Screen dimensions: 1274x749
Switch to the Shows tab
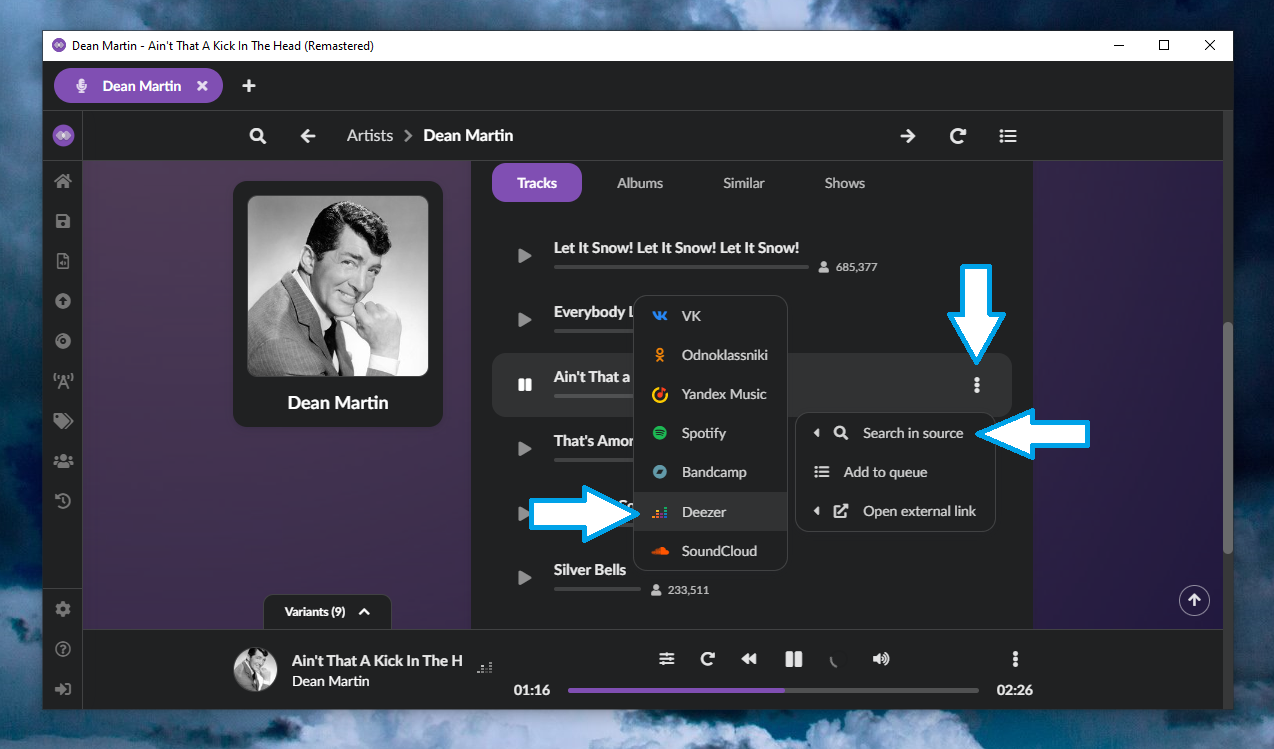(845, 183)
